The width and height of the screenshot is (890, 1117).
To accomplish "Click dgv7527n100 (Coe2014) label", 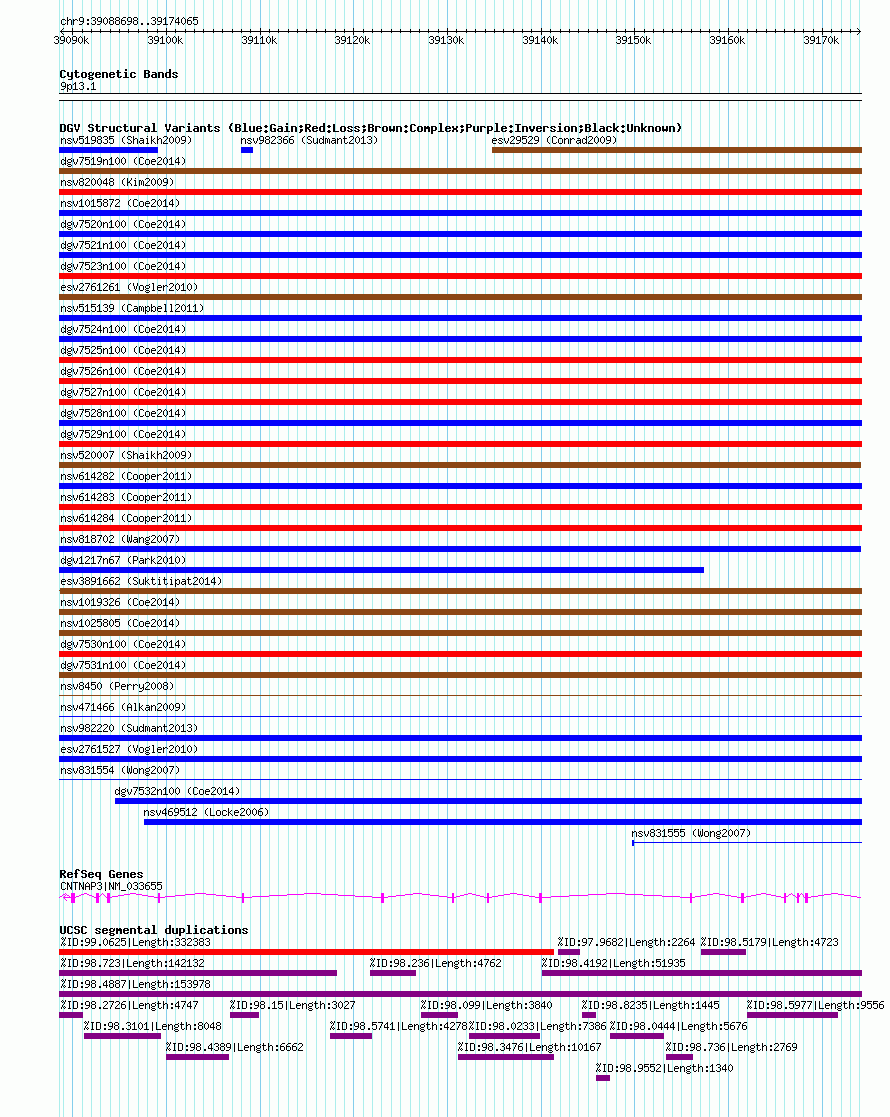I will (x=123, y=393).
